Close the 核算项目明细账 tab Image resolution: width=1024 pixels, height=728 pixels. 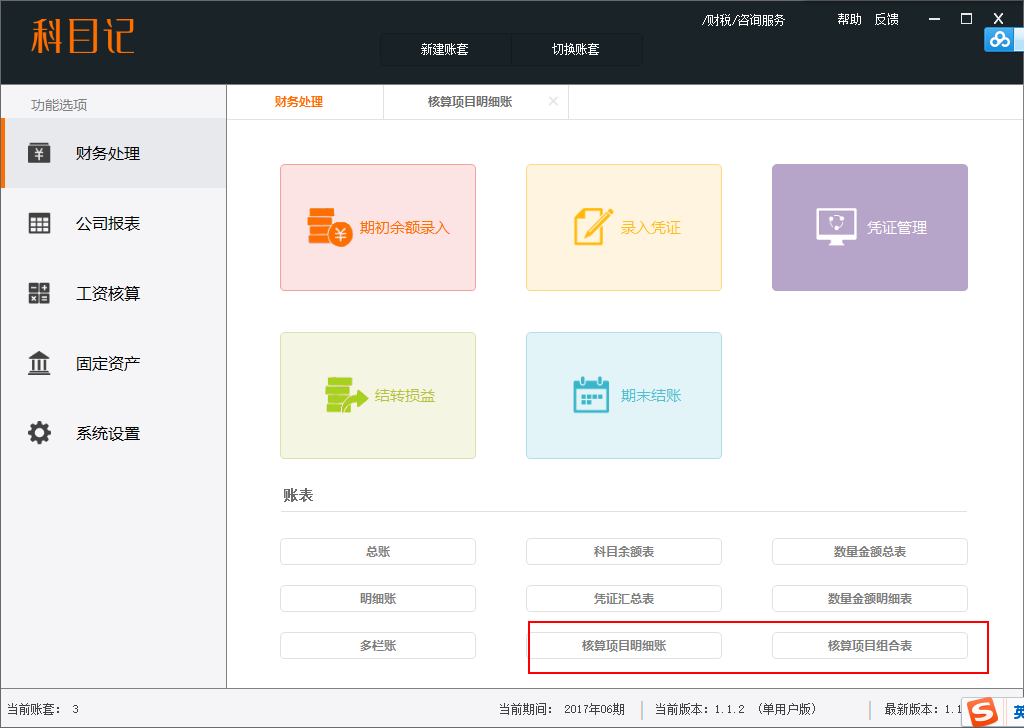coord(553,101)
